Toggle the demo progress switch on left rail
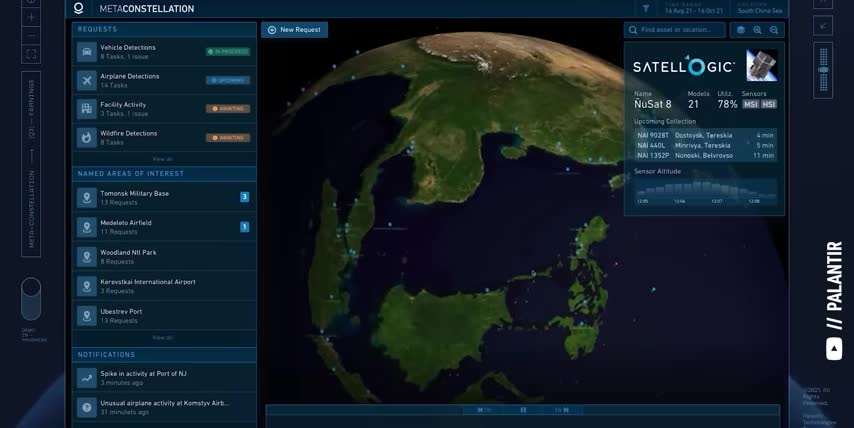This screenshot has width=854, height=428. point(31,299)
